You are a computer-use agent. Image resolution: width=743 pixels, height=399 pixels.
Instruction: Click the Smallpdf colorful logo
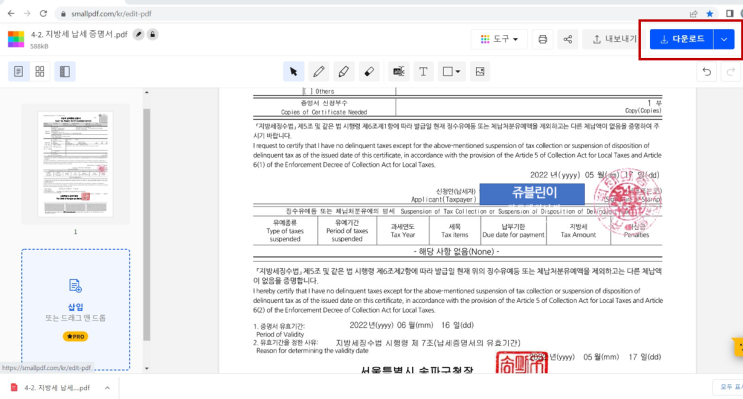(x=16, y=39)
